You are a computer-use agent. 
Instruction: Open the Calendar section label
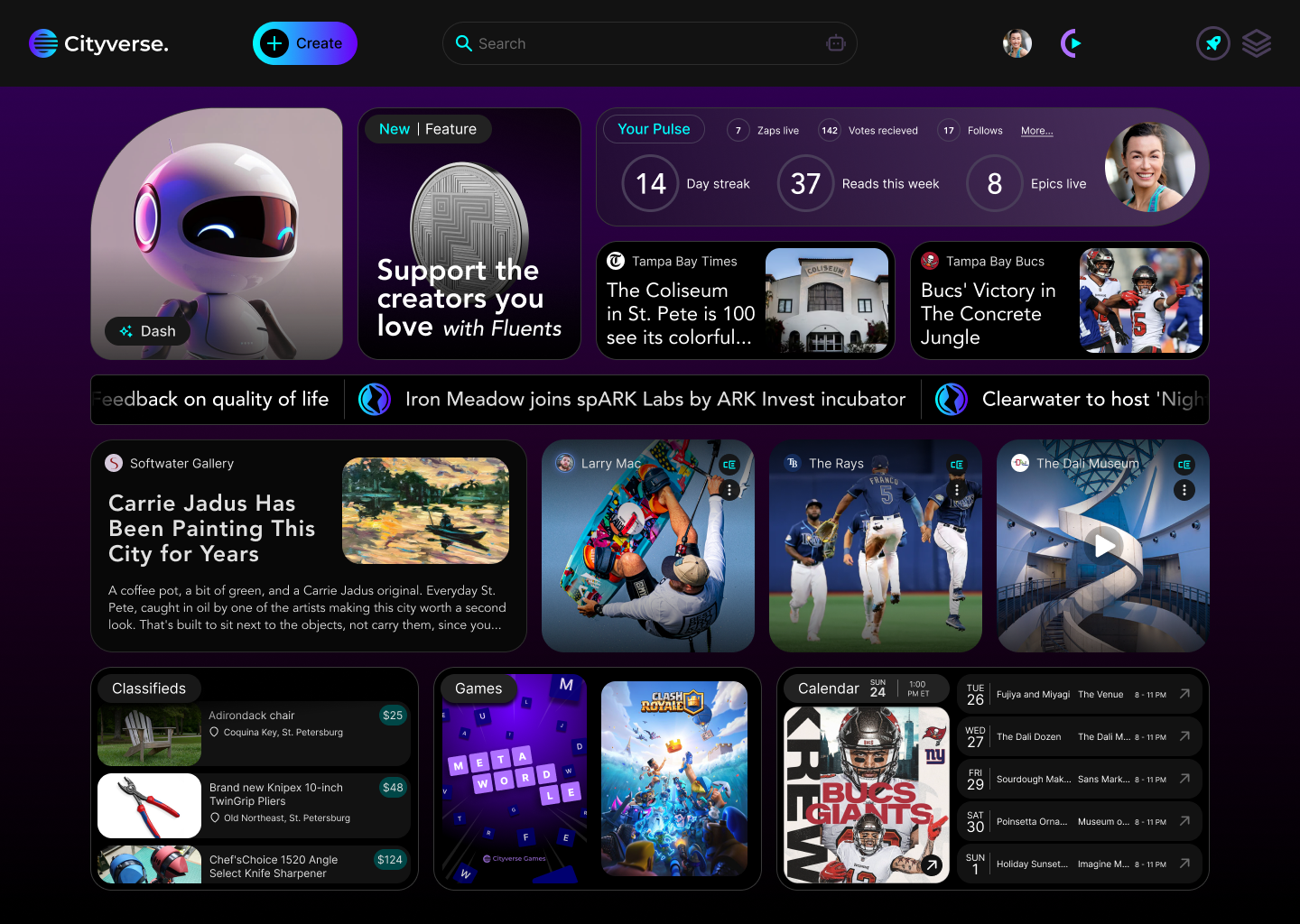click(828, 688)
